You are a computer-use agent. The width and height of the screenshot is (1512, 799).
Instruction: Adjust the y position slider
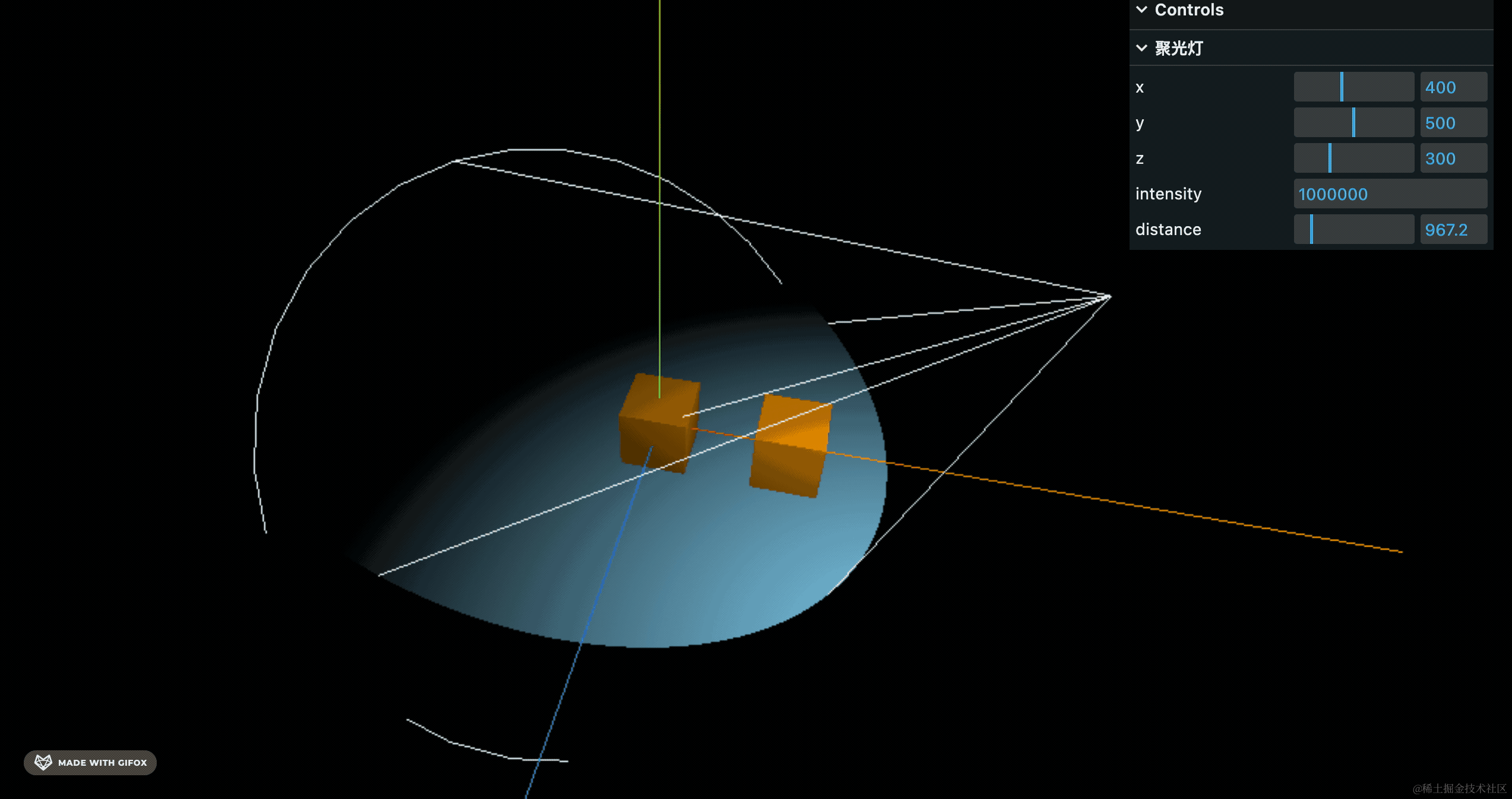click(x=1353, y=123)
